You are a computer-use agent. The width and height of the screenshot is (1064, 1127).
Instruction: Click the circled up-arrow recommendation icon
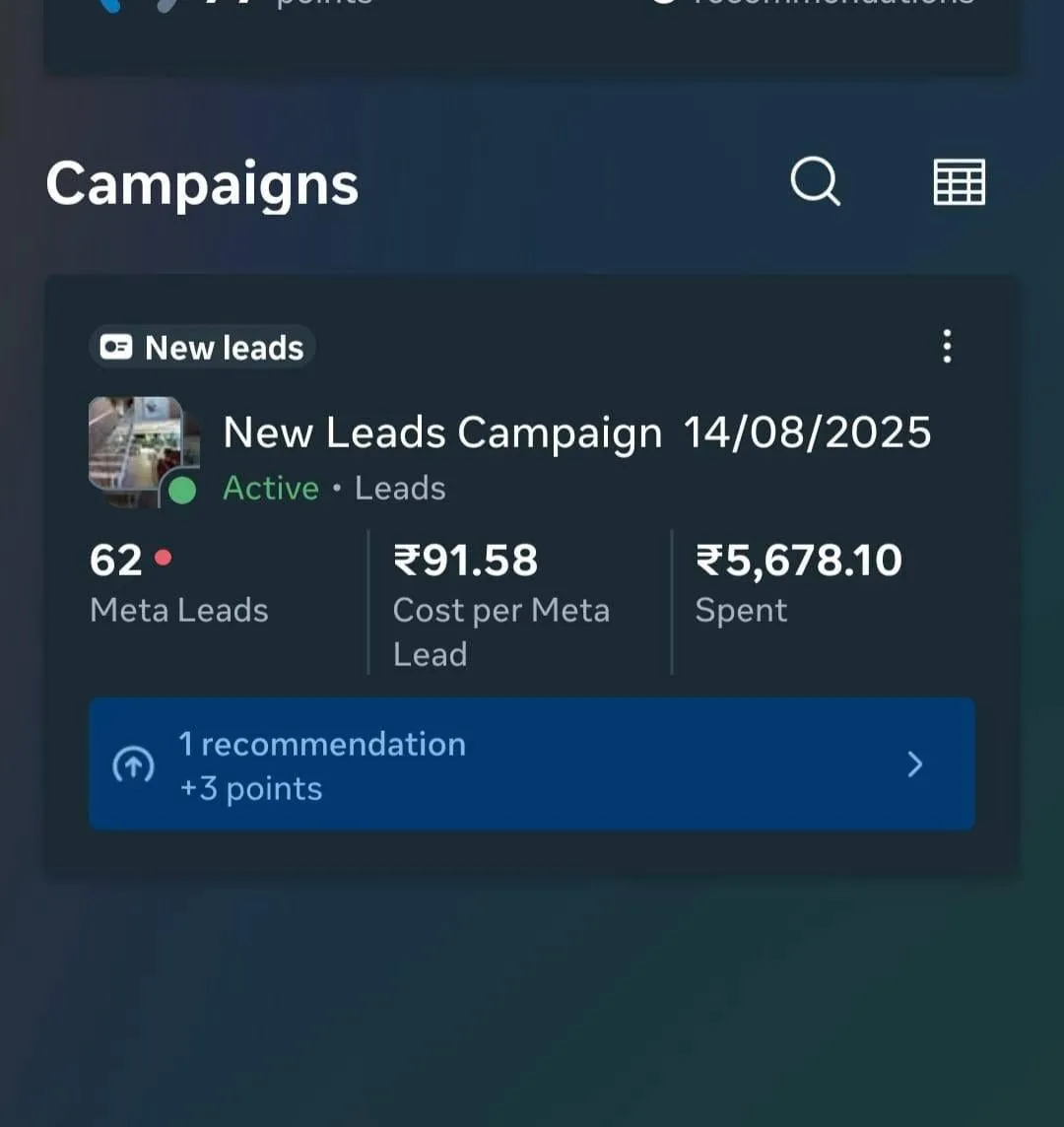[134, 764]
